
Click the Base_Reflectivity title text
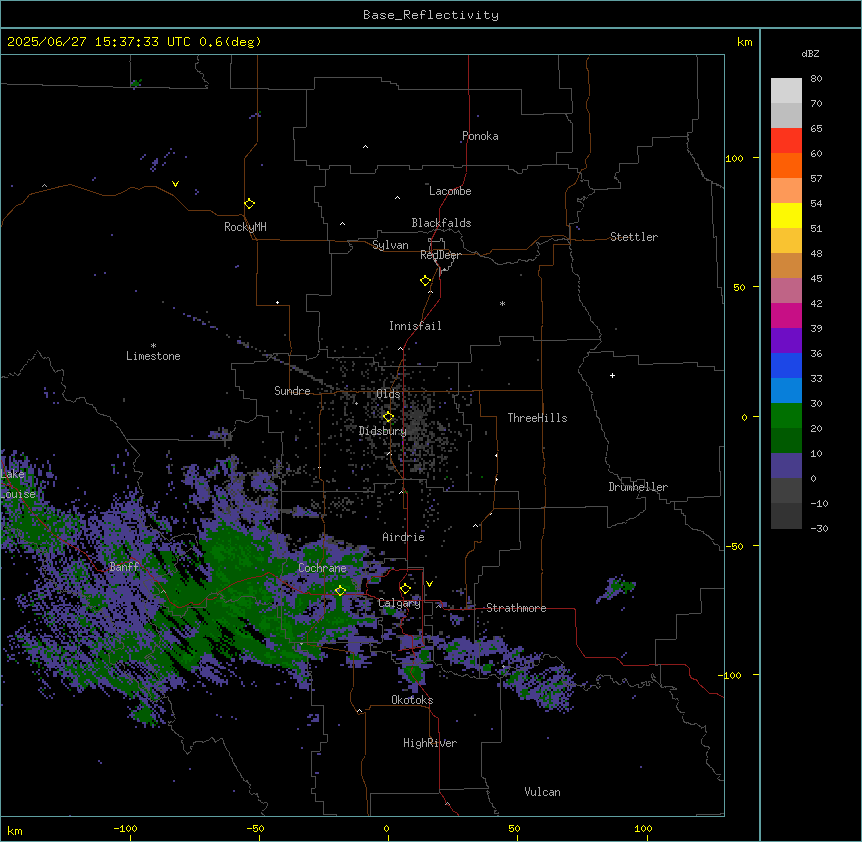431,15
